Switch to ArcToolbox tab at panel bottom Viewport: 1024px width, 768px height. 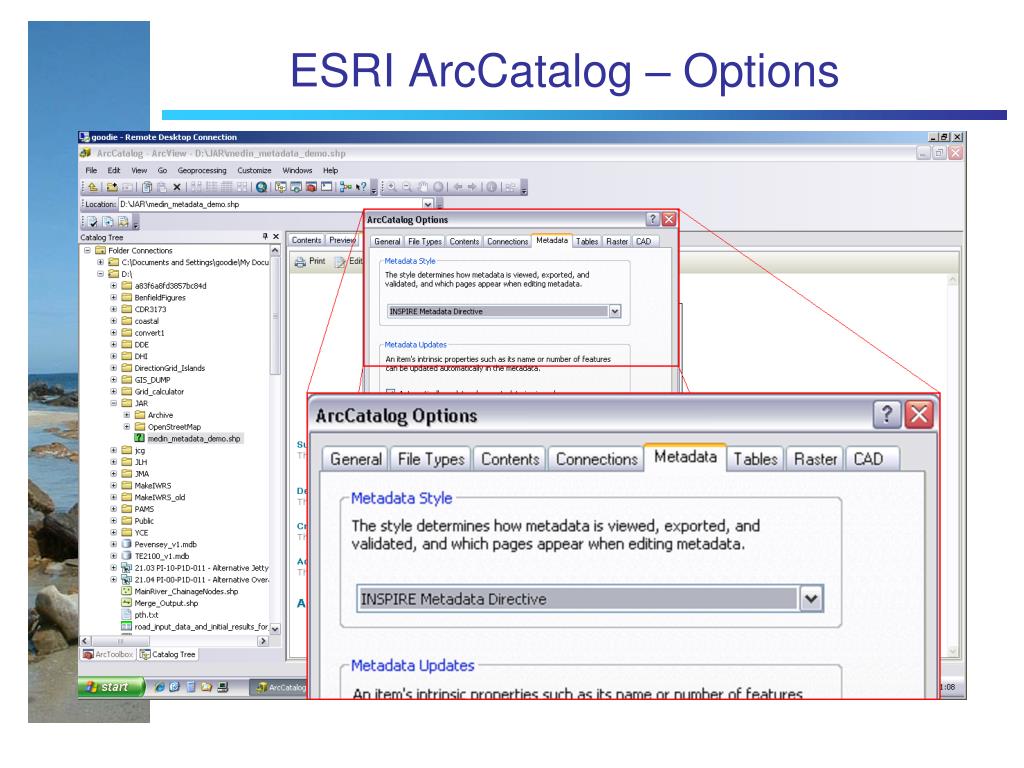(108, 654)
